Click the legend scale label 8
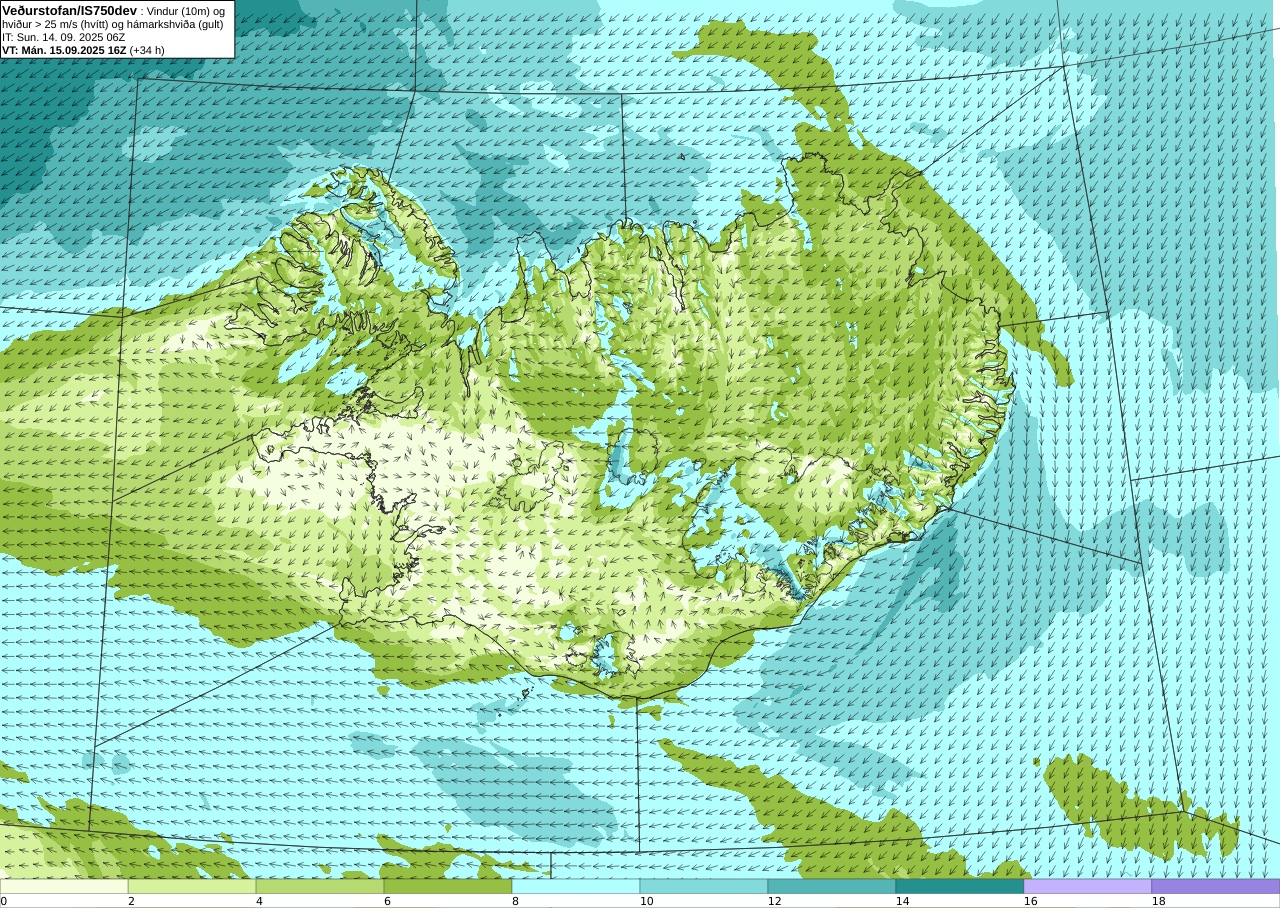Viewport: 1280px width, 908px height. coord(515,901)
